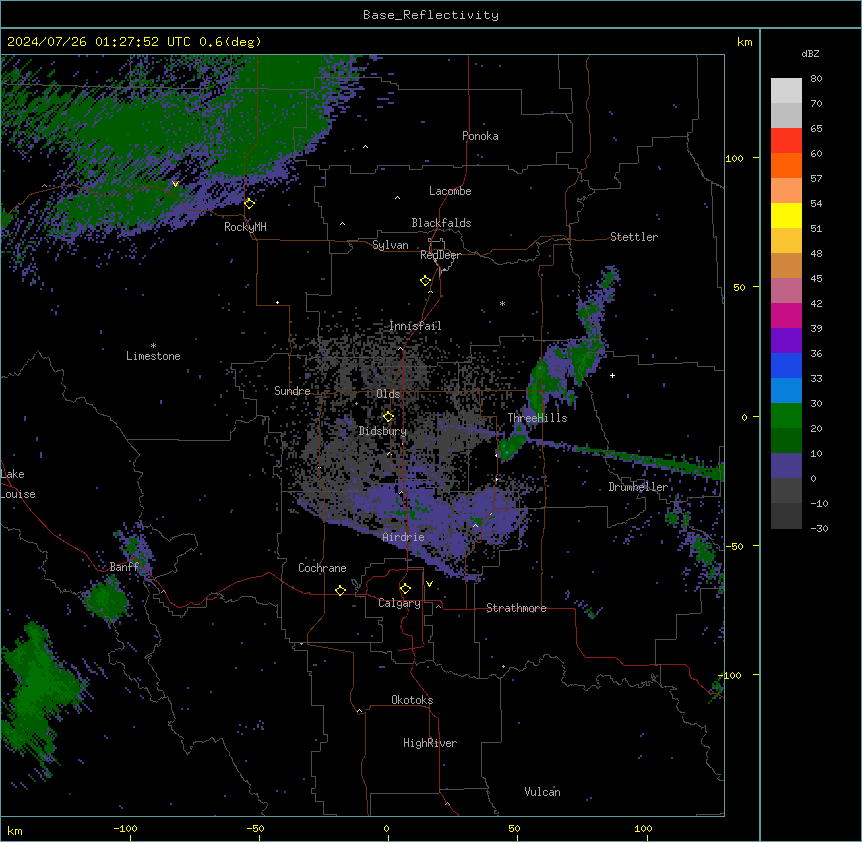Click the 80 value in the dBZ legend
Viewport: 862px width, 842px height.
[816, 79]
